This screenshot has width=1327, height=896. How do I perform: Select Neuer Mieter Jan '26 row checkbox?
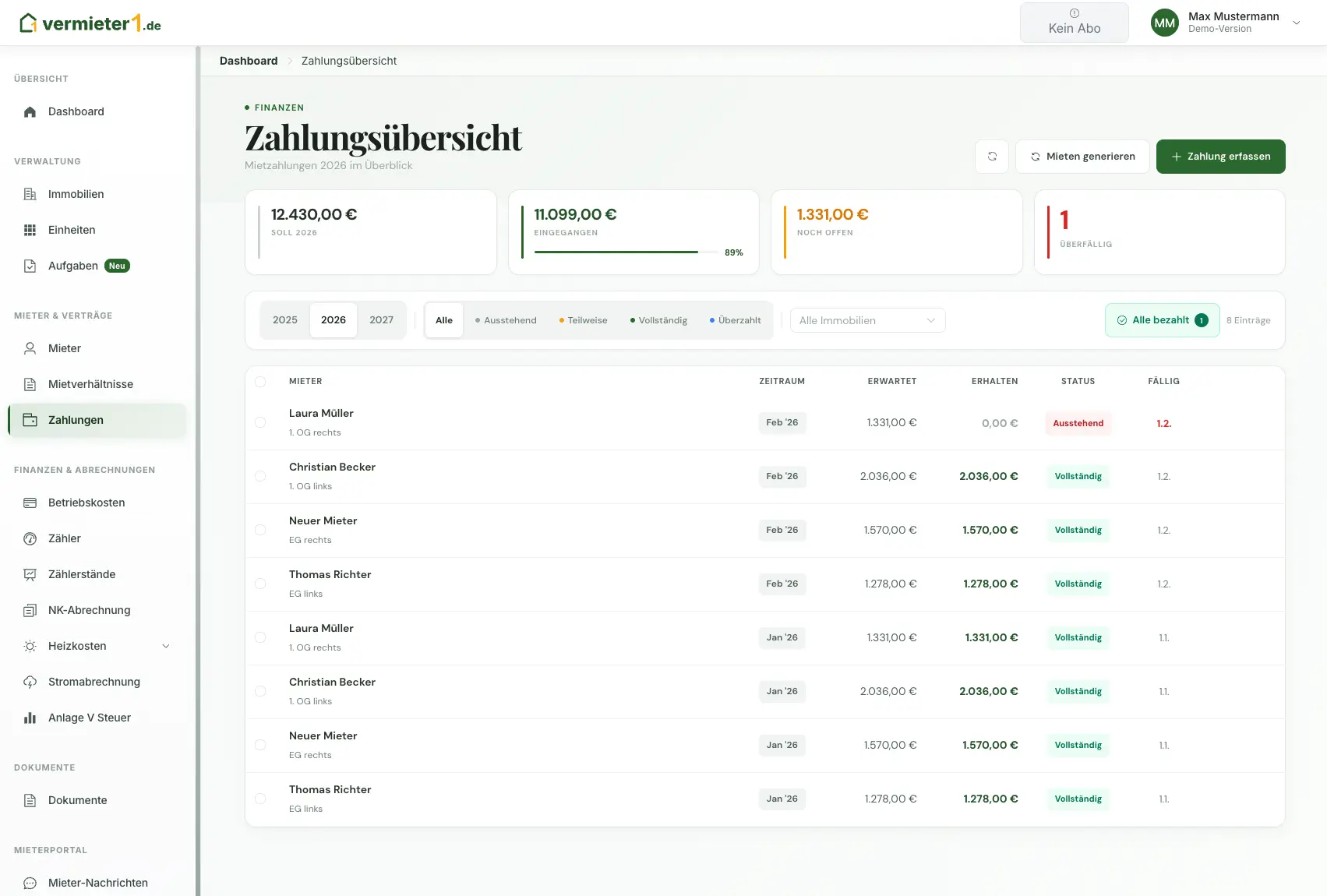pyautogui.click(x=260, y=745)
